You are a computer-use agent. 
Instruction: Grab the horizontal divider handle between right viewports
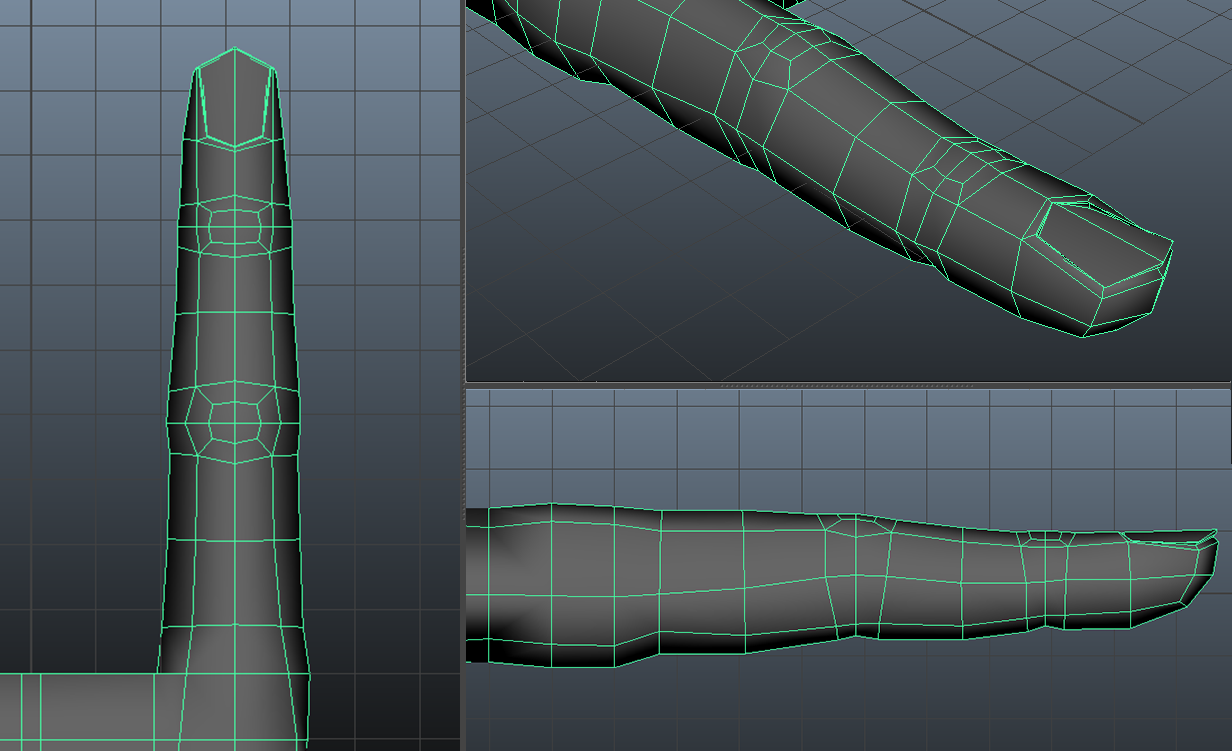848,384
